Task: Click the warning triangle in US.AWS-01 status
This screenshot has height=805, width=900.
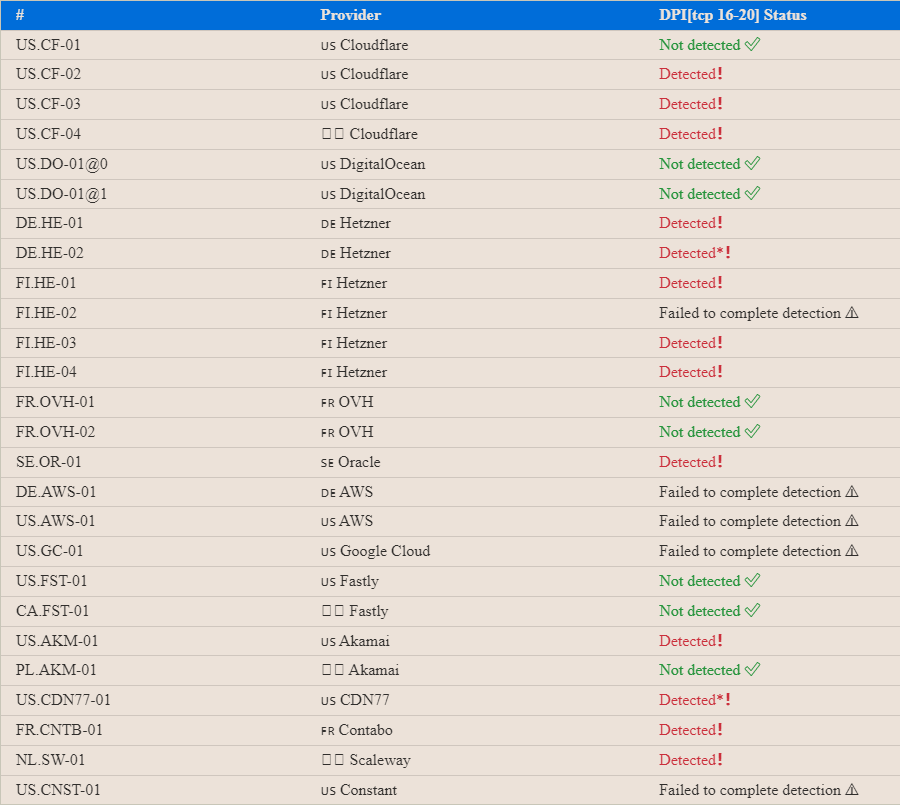Action: tap(852, 521)
